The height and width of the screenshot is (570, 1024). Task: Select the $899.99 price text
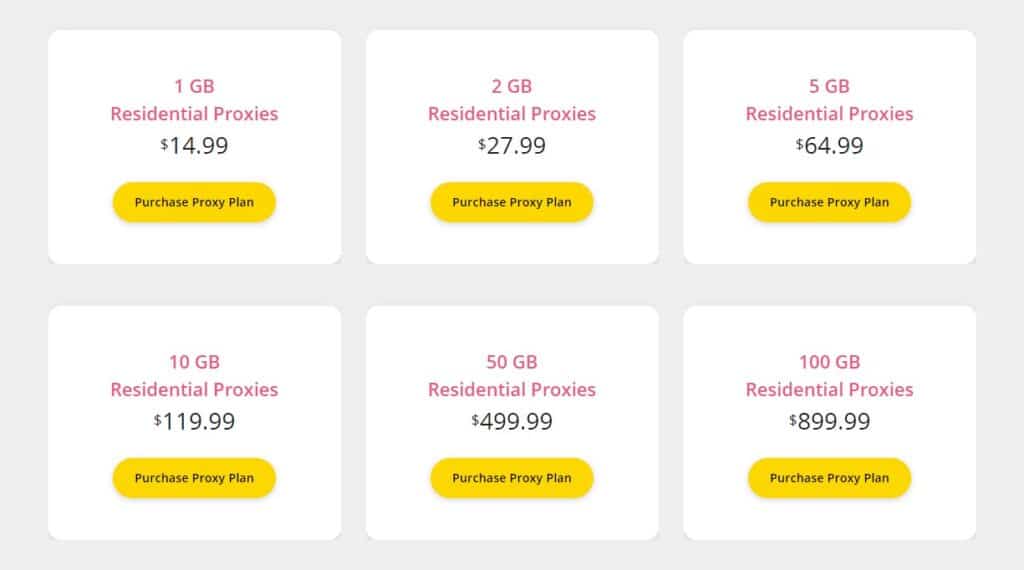click(830, 422)
